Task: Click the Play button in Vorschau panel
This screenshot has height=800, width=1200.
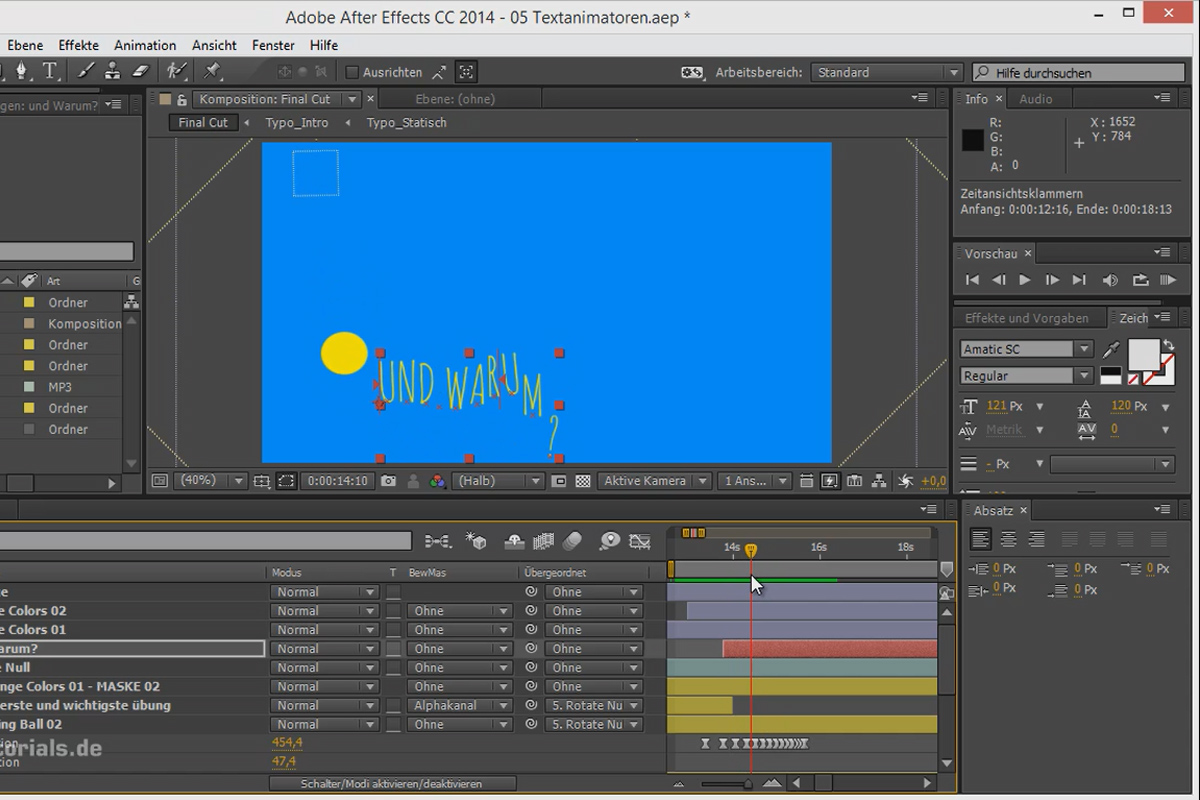Action: (1025, 281)
